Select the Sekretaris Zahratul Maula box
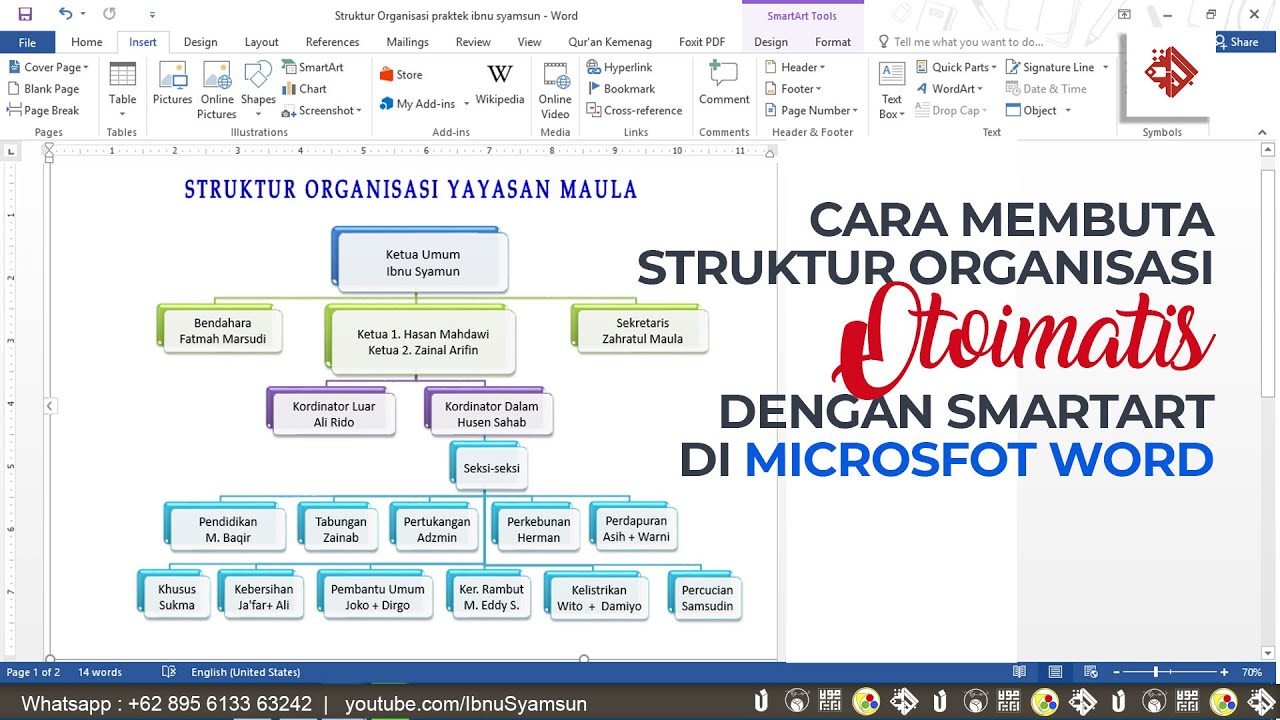Image resolution: width=1280 pixels, height=720 pixels. pyautogui.click(x=643, y=331)
